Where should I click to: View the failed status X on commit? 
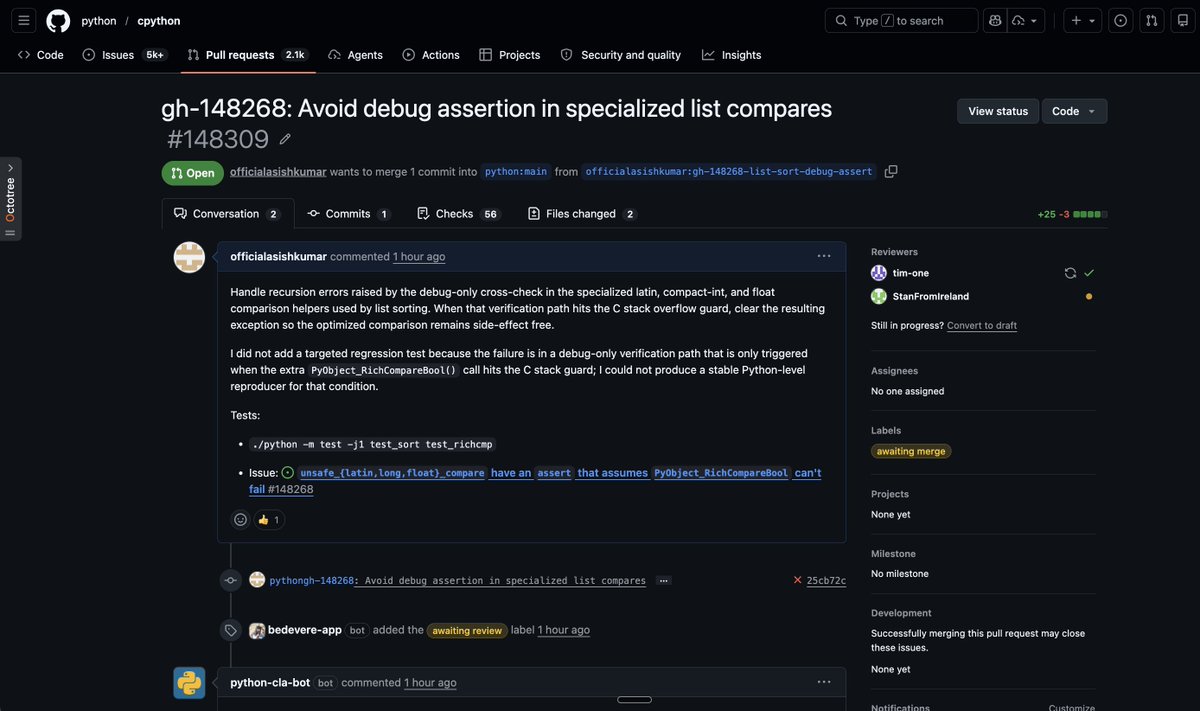(798, 580)
